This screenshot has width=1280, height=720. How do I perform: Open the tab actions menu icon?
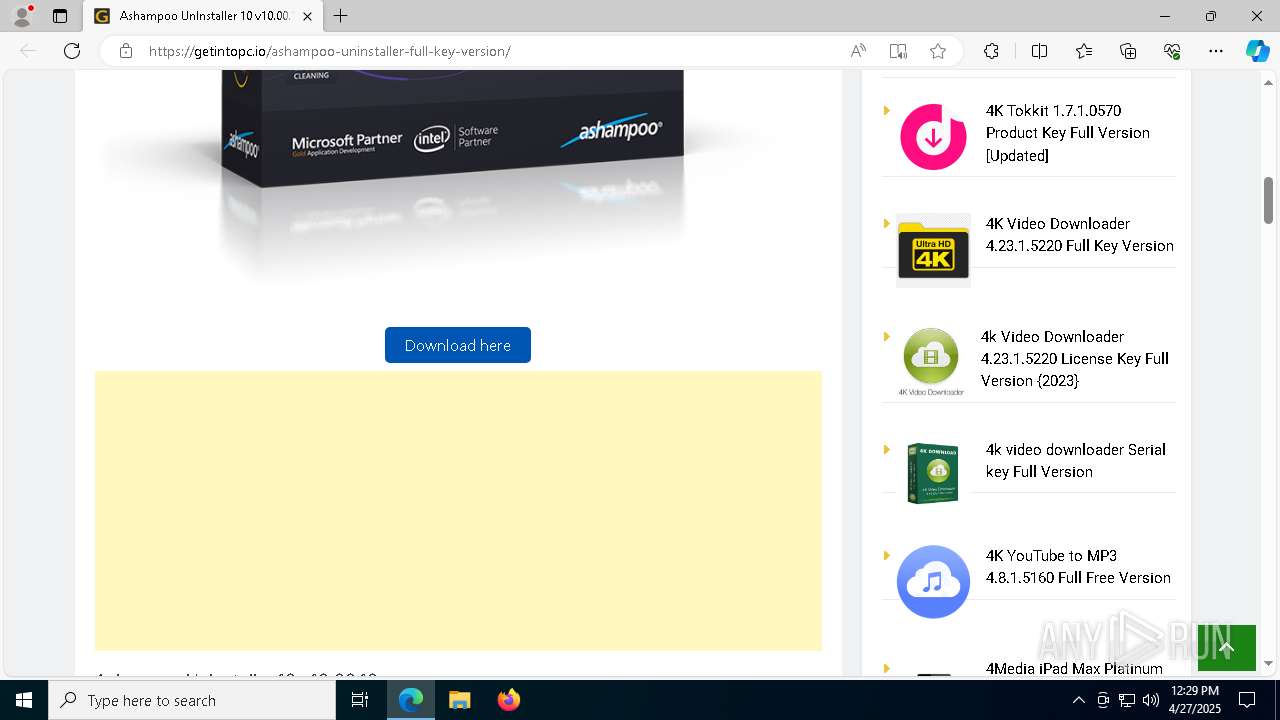click(60, 16)
